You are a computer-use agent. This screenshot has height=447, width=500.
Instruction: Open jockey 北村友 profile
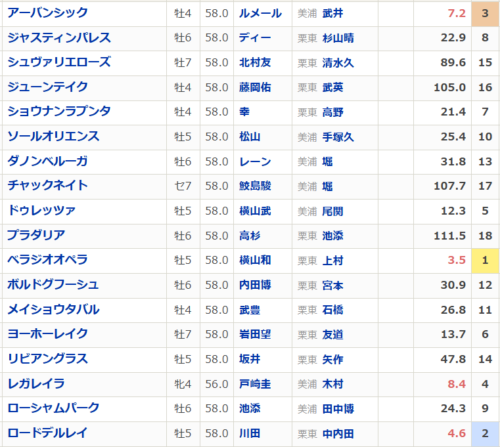[255, 62]
